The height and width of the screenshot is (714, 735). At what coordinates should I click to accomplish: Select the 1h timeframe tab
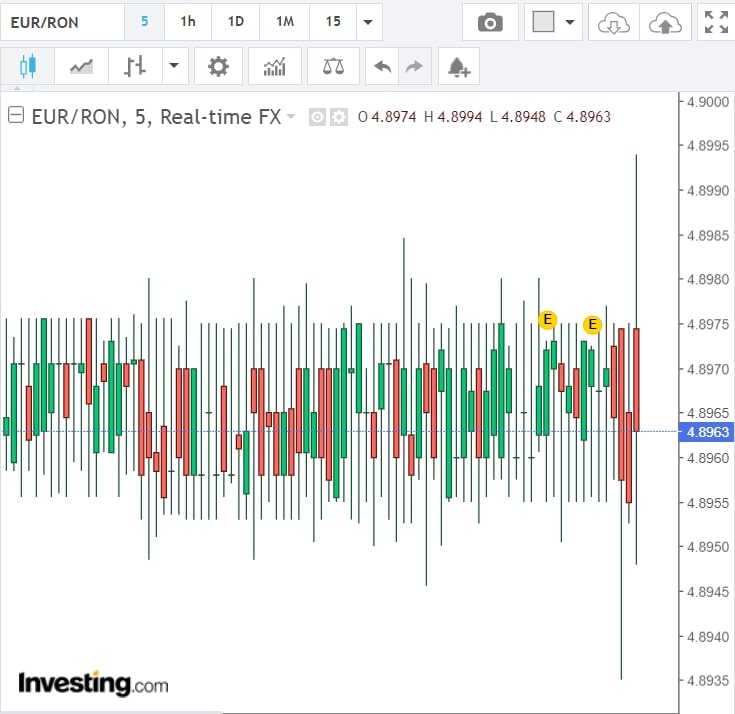pyautogui.click(x=188, y=22)
